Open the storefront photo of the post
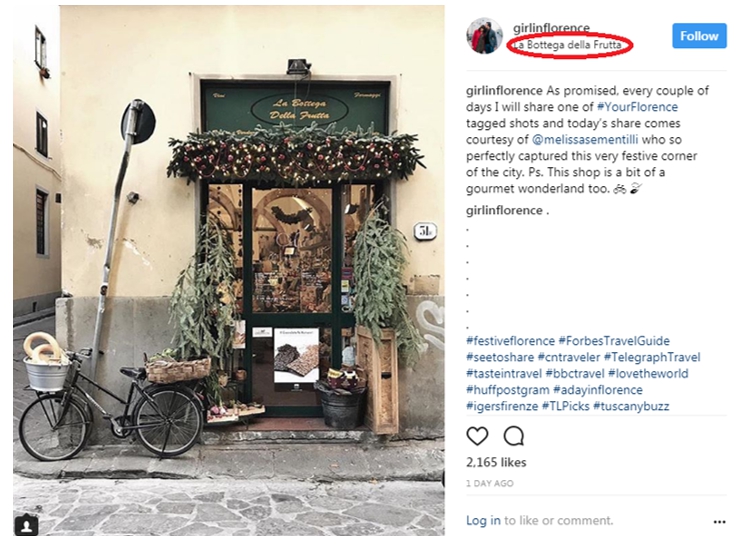744x552 pixels. pyautogui.click(x=229, y=271)
